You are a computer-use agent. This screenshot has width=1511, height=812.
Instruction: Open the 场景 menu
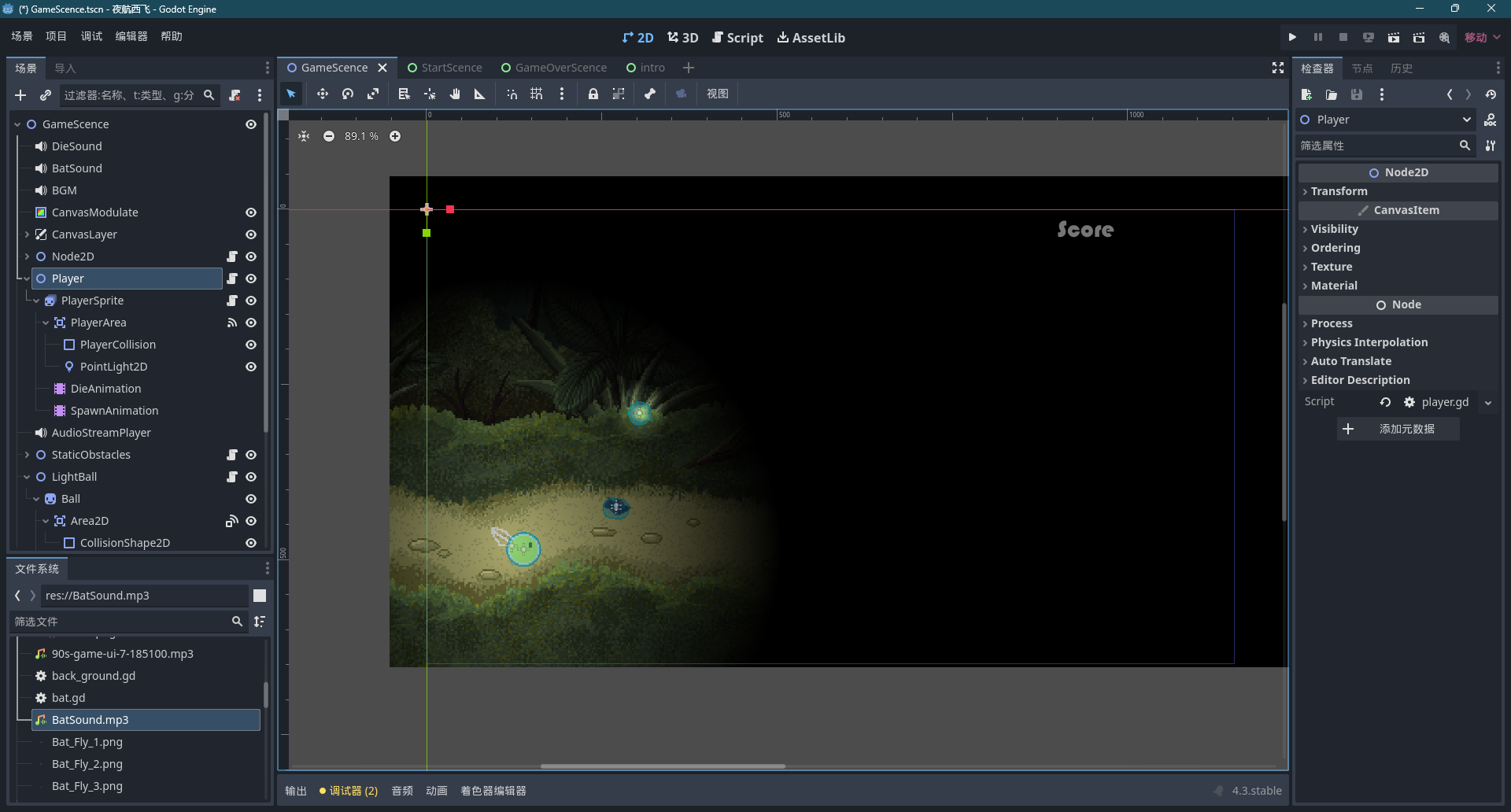22,36
